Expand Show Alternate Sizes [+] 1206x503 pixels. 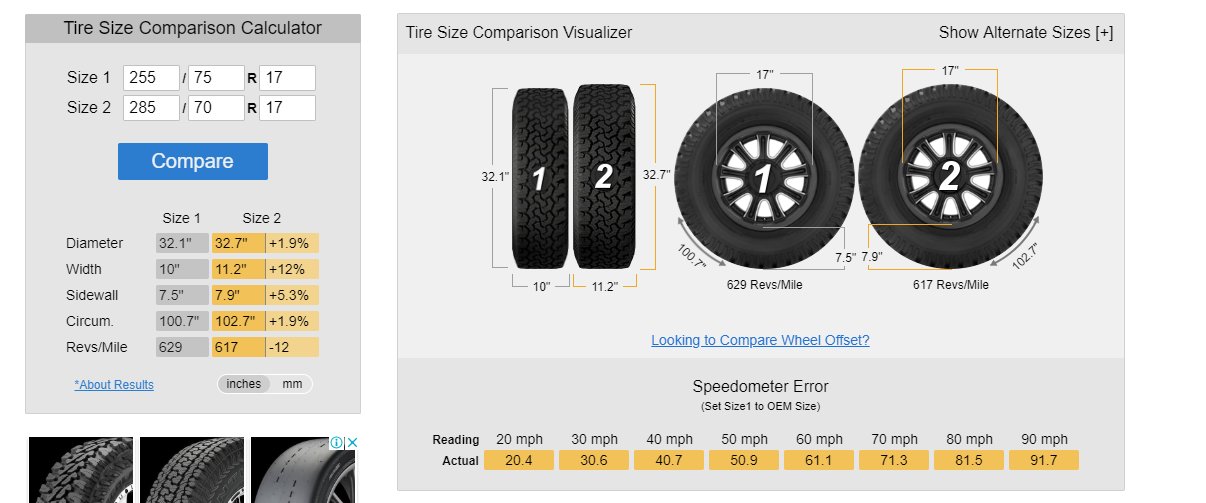pos(1026,32)
